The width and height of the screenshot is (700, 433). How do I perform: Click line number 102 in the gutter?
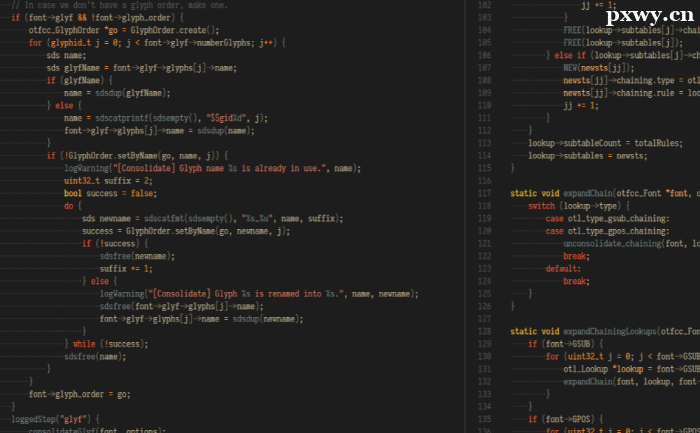pyautogui.click(x=485, y=6)
